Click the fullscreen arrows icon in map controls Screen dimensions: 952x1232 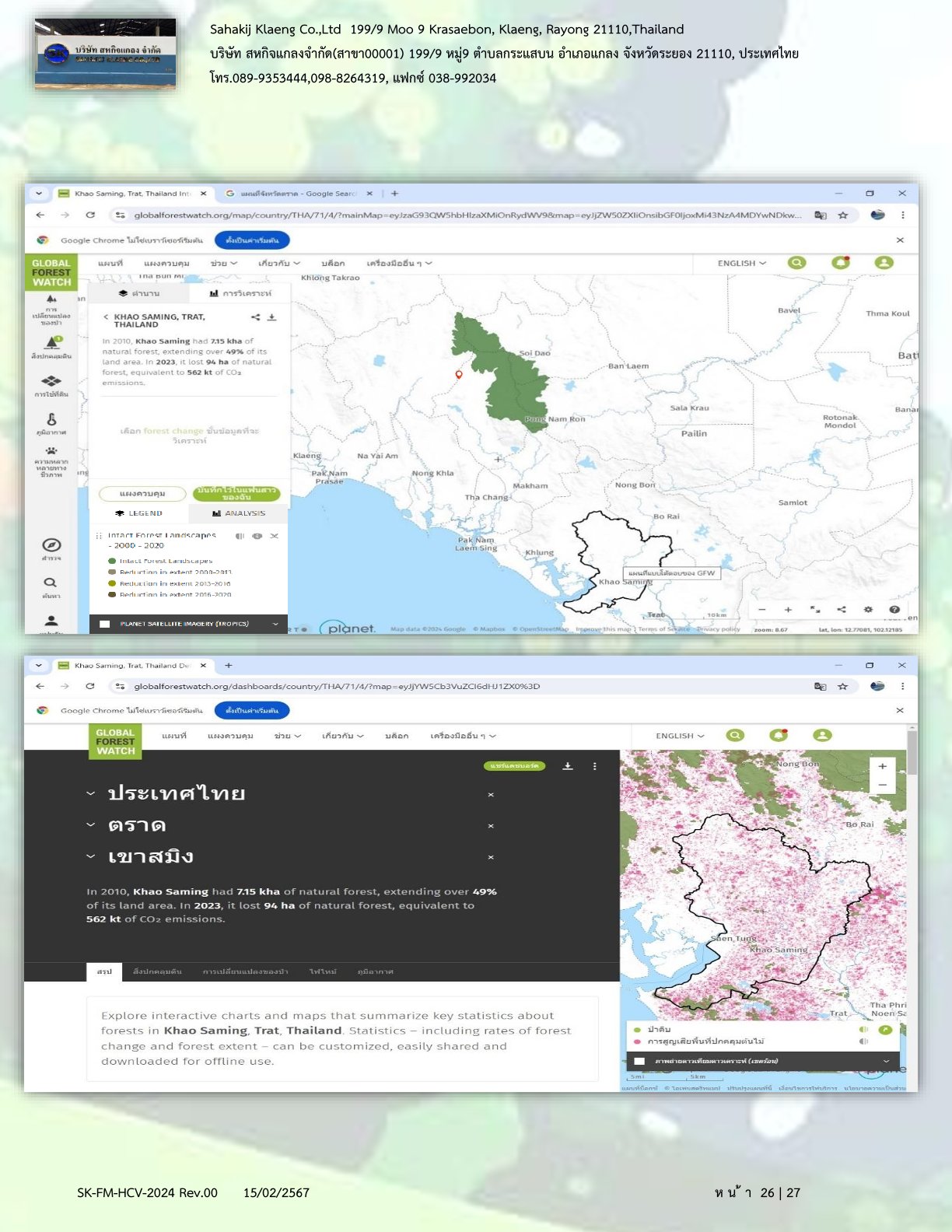[x=815, y=610]
